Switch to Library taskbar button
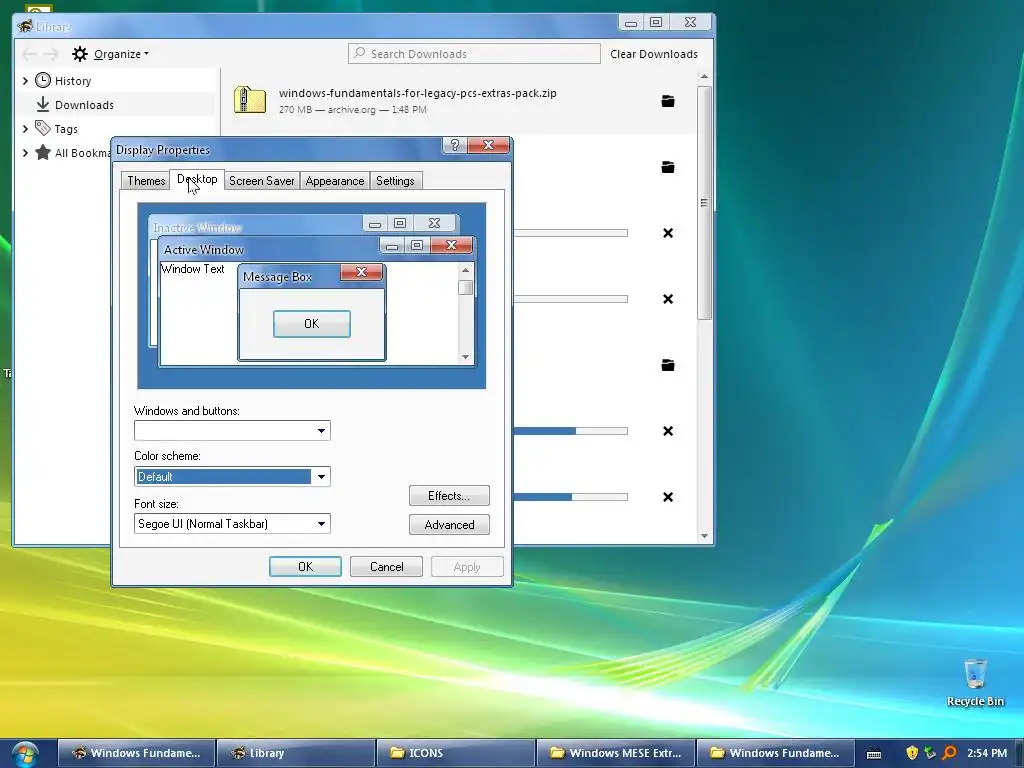Screen dimensions: 1024x768 [x=296, y=753]
